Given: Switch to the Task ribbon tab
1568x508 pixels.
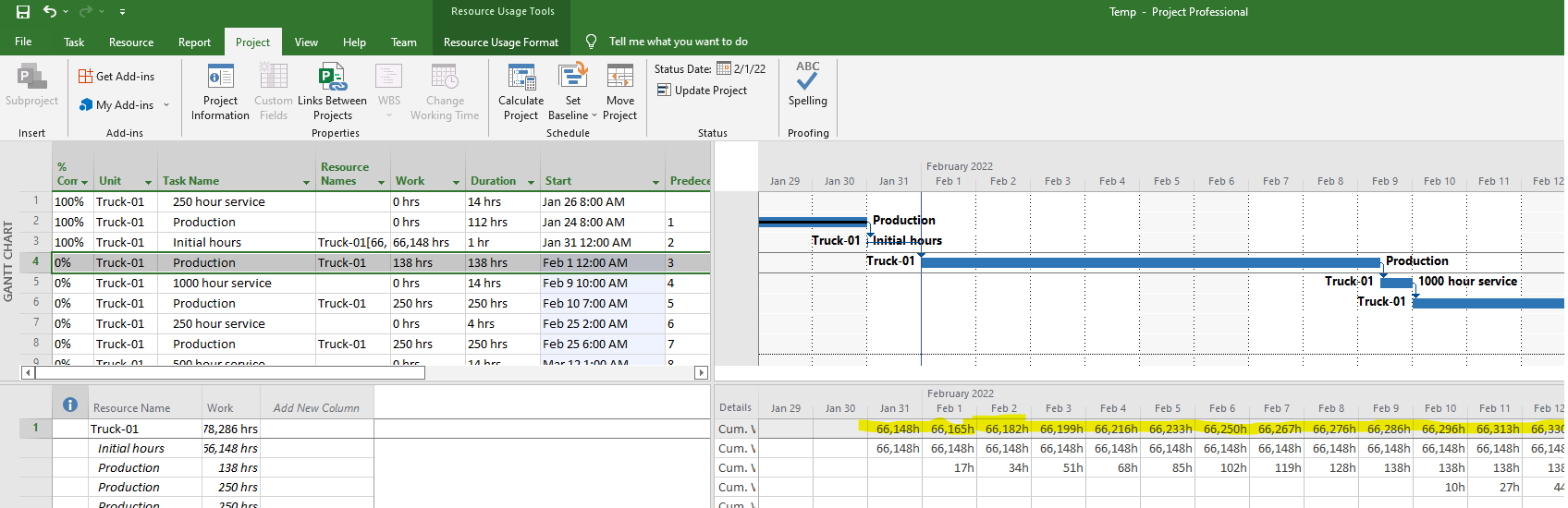Looking at the screenshot, I should click(74, 42).
